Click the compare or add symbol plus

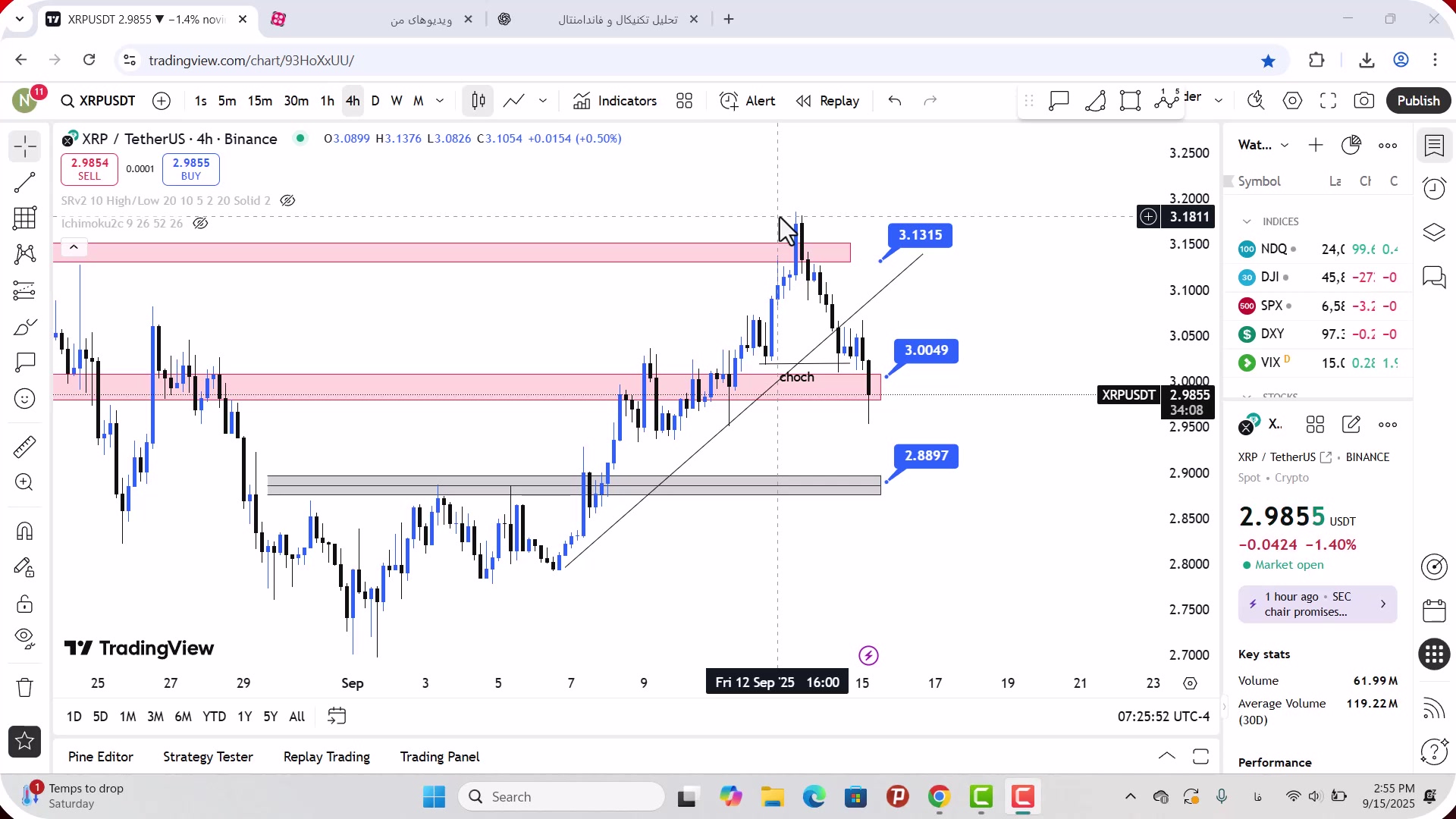coord(162,101)
